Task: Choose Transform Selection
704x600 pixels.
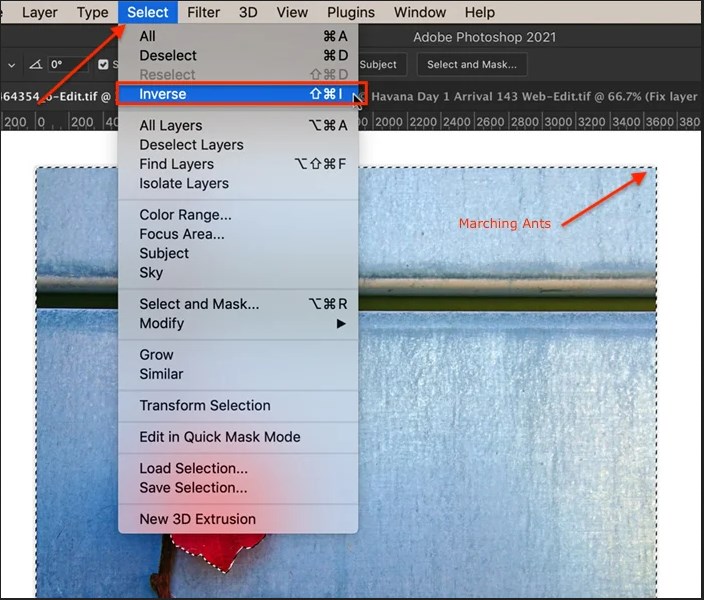Action: coord(238,406)
